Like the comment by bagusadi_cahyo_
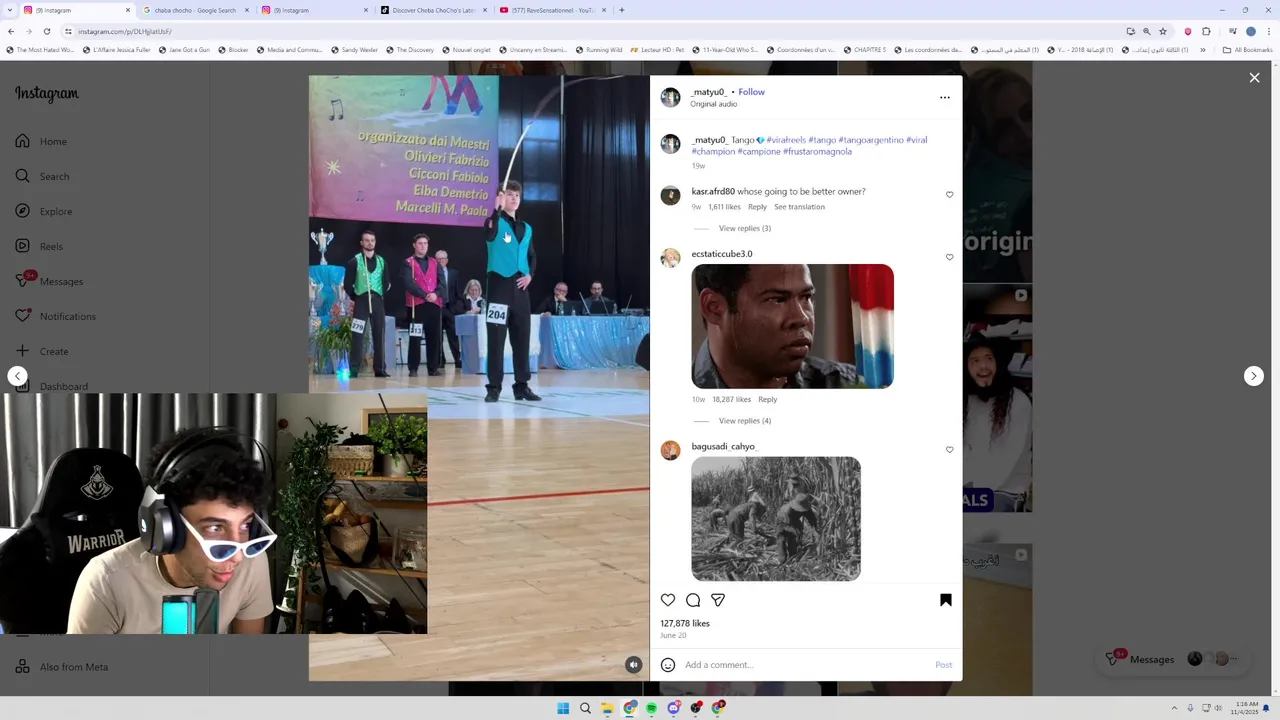This screenshot has width=1280, height=720. (x=949, y=450)
